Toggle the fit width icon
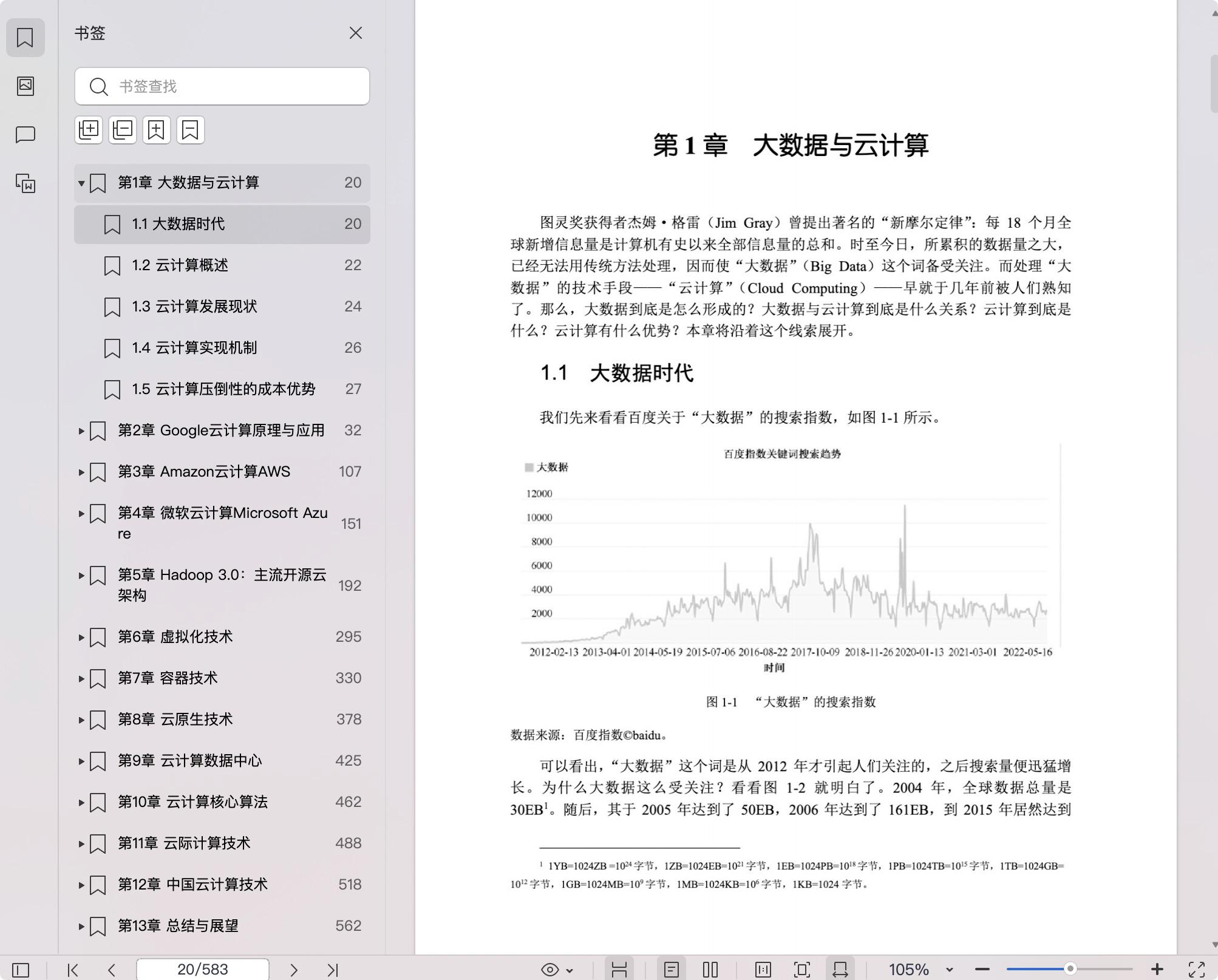This screenshot has width=1218, height=980. click(x=840, y=970)
